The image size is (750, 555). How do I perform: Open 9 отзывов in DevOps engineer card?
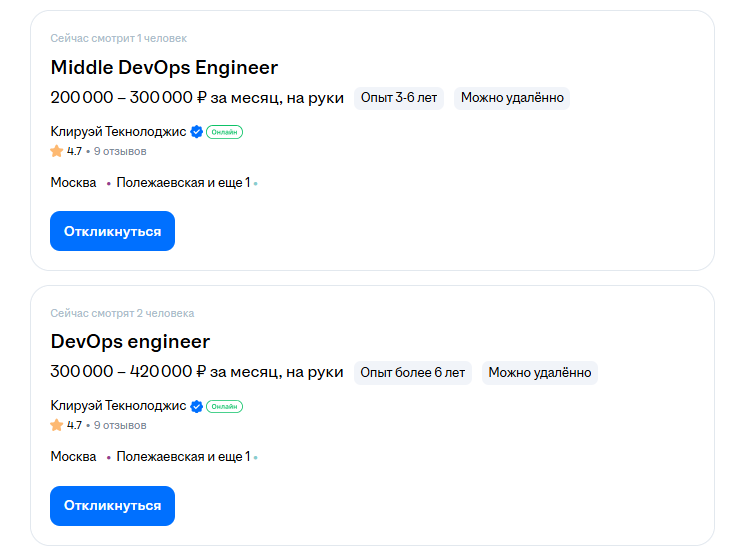(120, 425)
